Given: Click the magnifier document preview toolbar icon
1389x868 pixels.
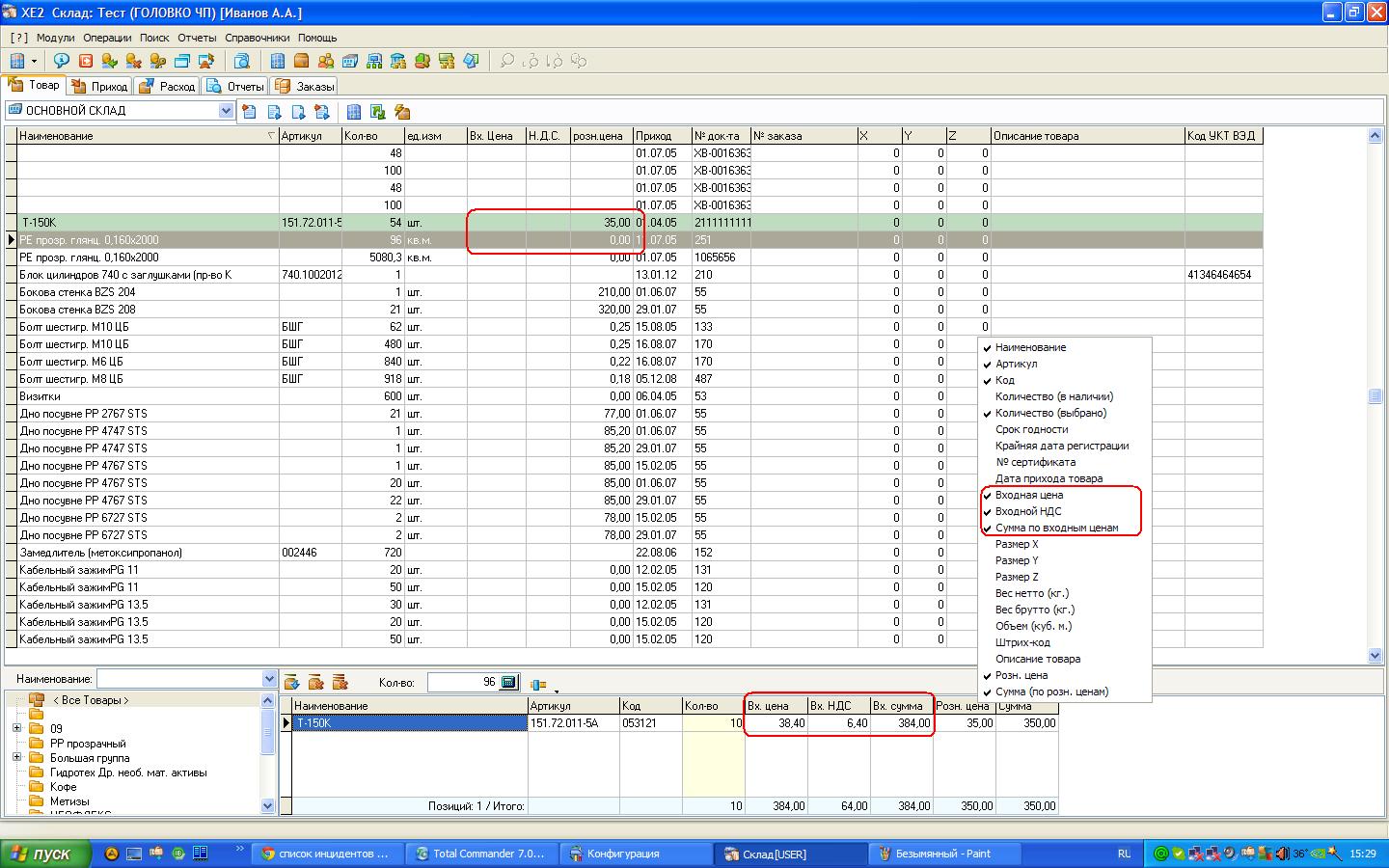Looking at the screenshot, I should pos(242,61).
